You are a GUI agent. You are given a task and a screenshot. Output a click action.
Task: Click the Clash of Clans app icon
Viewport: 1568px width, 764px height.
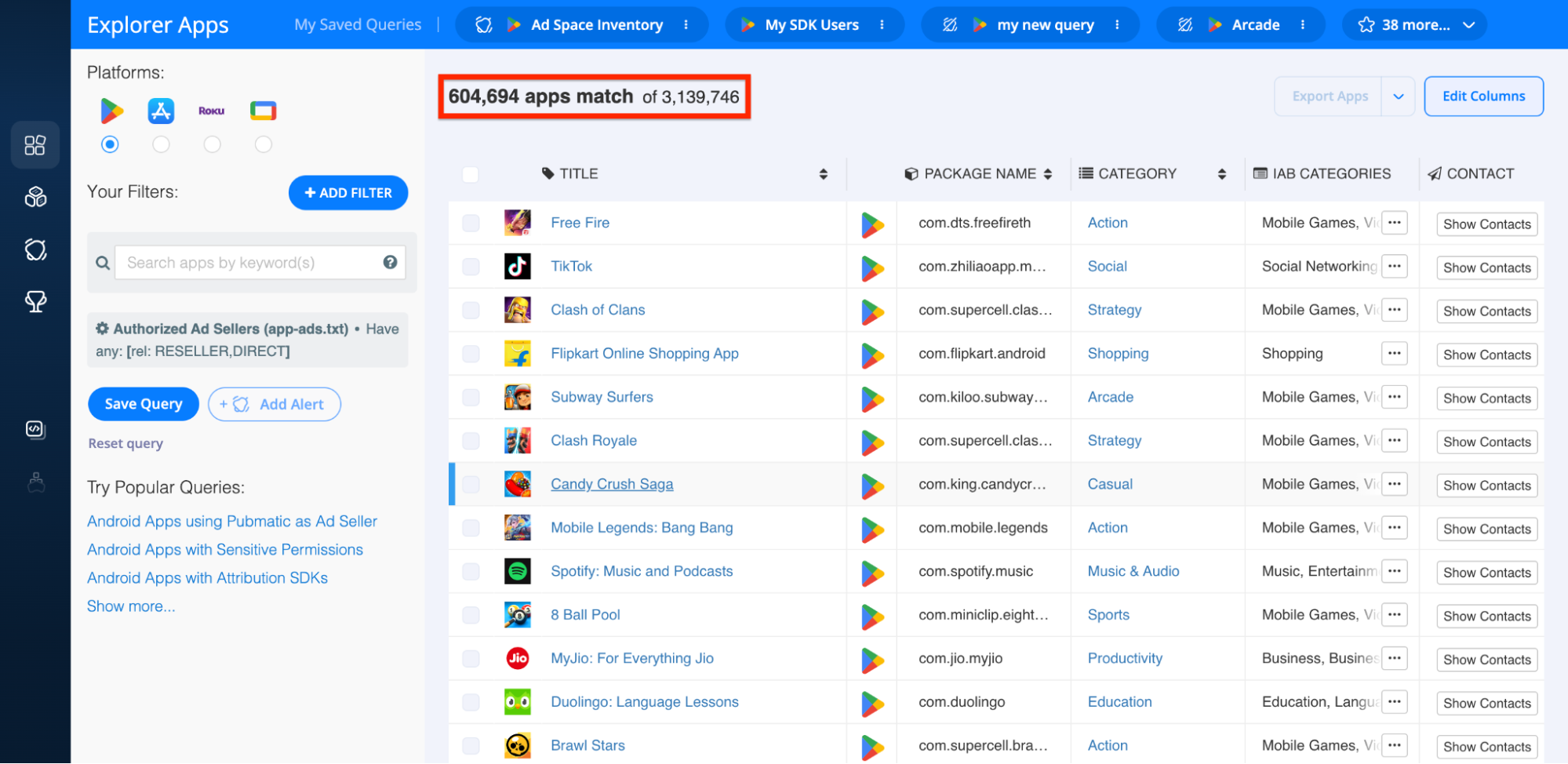coord(518,310)
